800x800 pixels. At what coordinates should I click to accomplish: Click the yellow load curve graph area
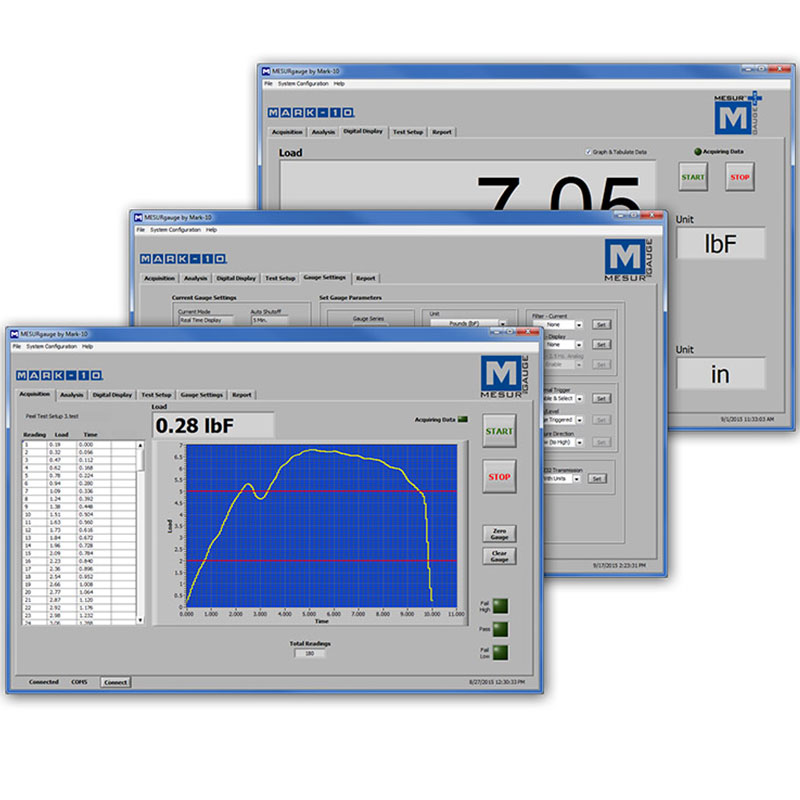[321, 526]
